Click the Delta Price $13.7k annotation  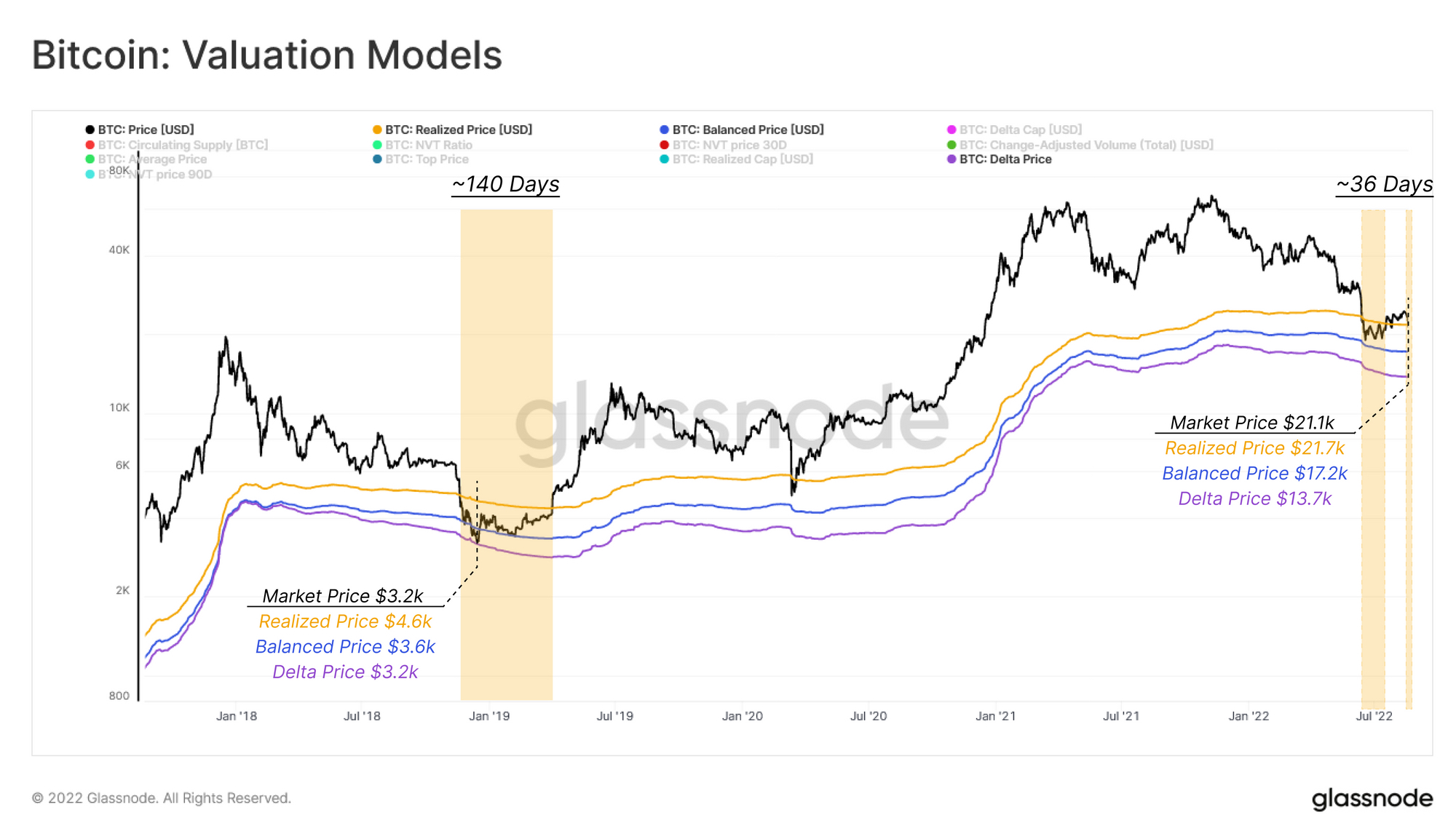[1254, 498]
